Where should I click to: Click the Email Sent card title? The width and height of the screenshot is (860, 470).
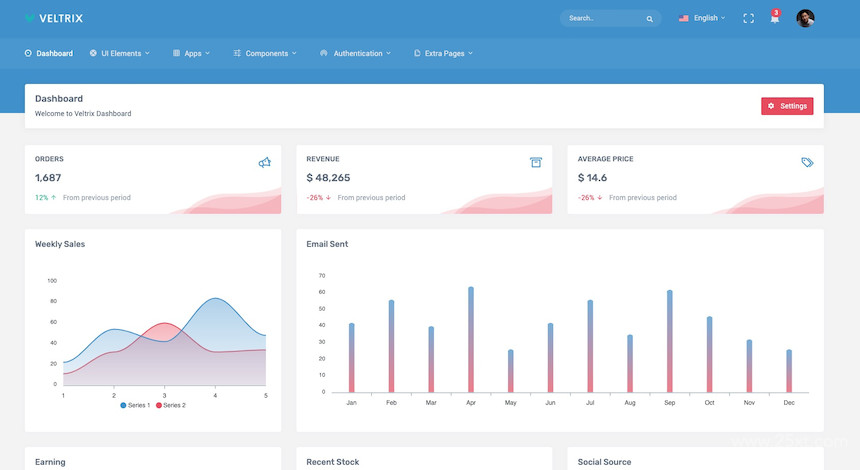327,244
